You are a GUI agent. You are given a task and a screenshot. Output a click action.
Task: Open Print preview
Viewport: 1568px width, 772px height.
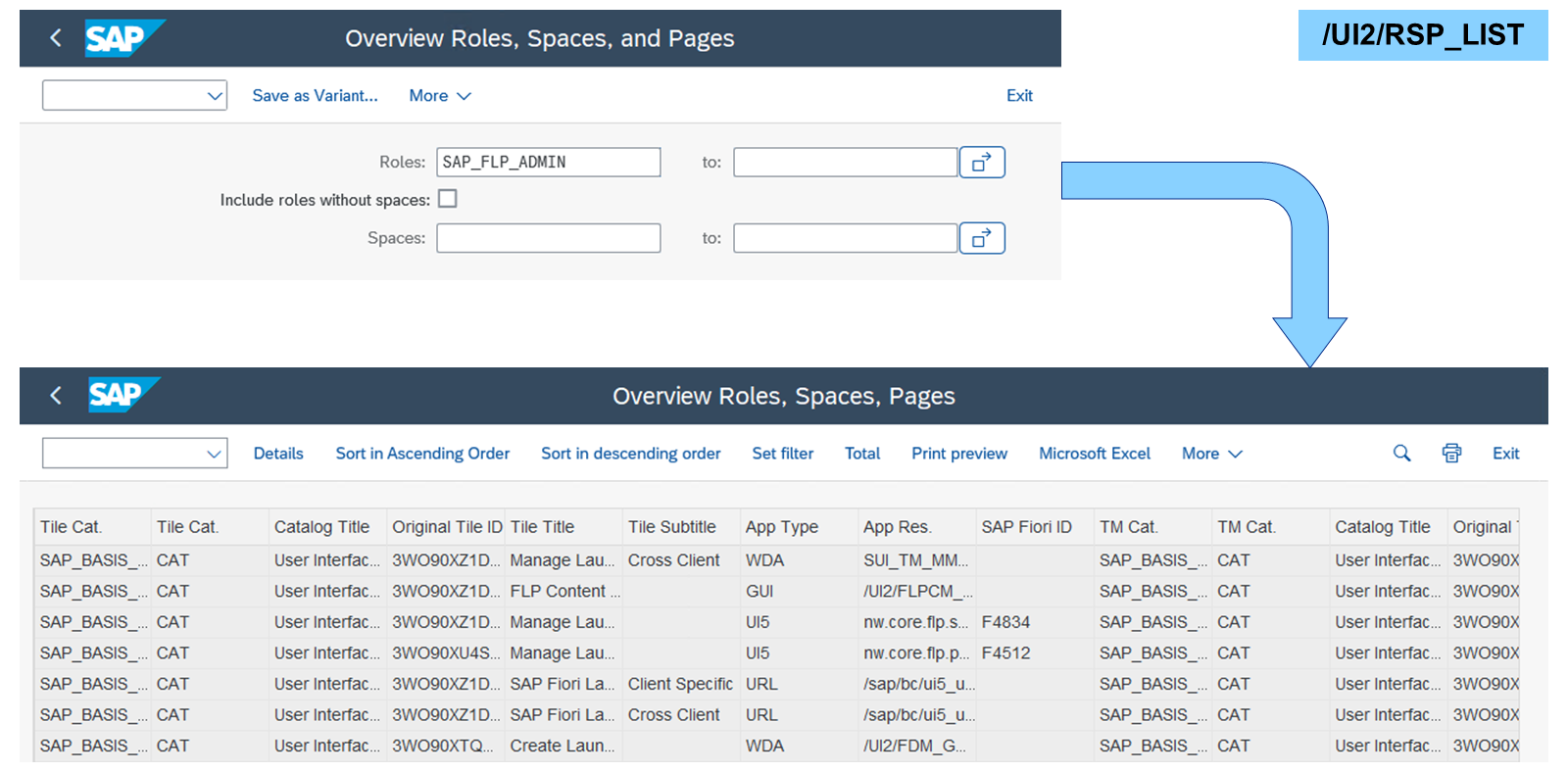pyautogui.click(x=959, y=454)
